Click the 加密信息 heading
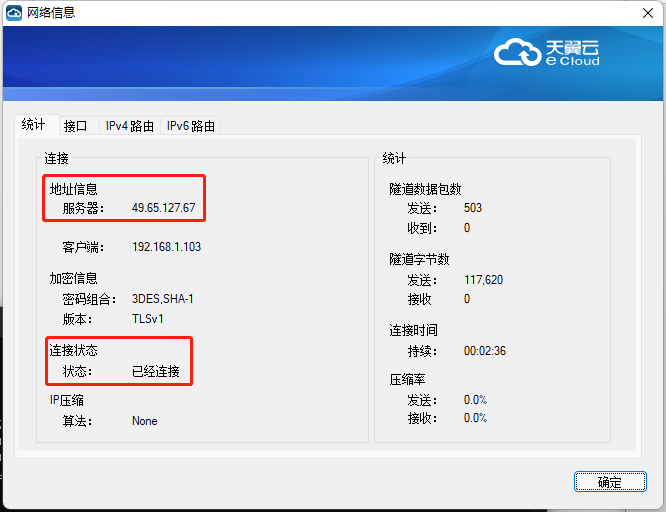 coord(73,278)
